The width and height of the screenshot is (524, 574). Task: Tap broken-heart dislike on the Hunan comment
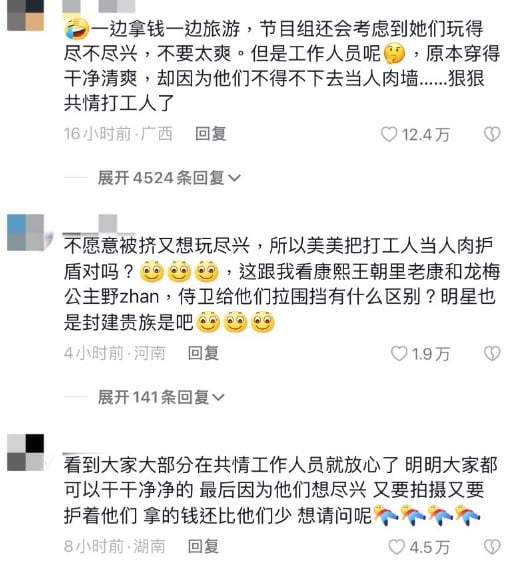click(x=492, y=547)
